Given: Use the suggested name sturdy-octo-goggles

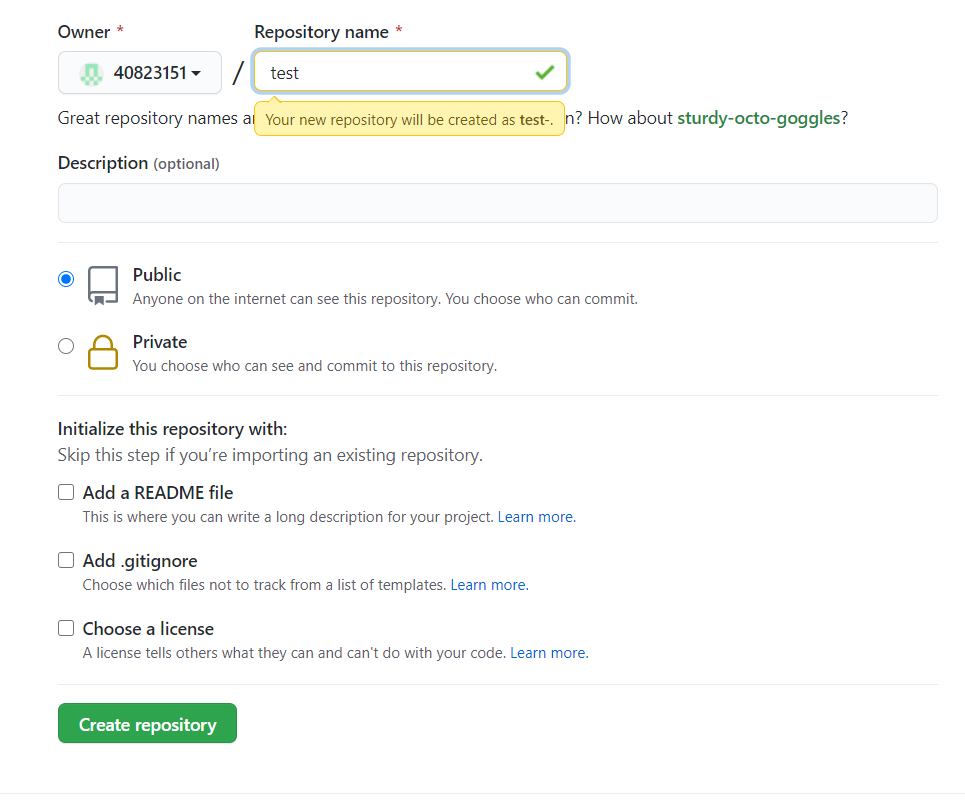Looking at the screenshot, I should pos(758,118).
